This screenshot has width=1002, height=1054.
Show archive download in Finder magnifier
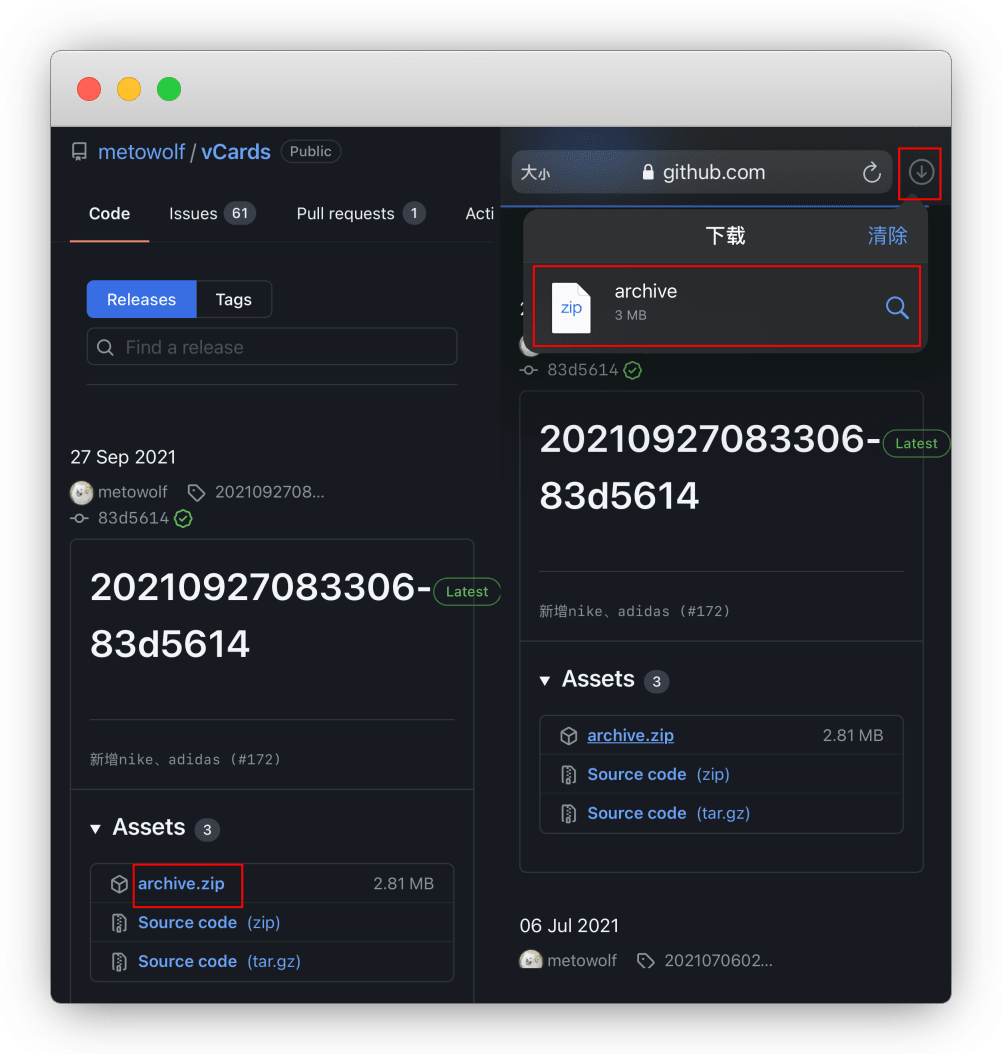(x=897, y=308)
